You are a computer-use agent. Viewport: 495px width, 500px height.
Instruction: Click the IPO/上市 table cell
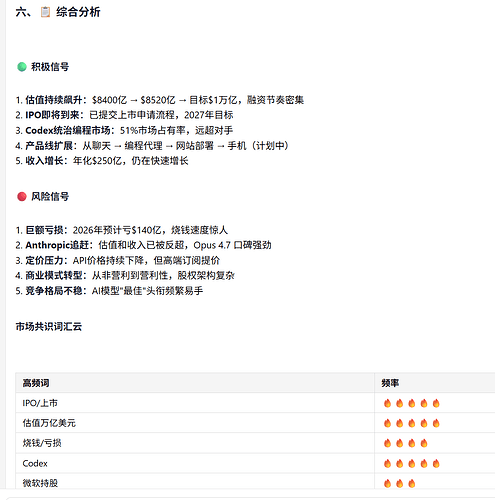pyautogui.click(x=195, y=403)
